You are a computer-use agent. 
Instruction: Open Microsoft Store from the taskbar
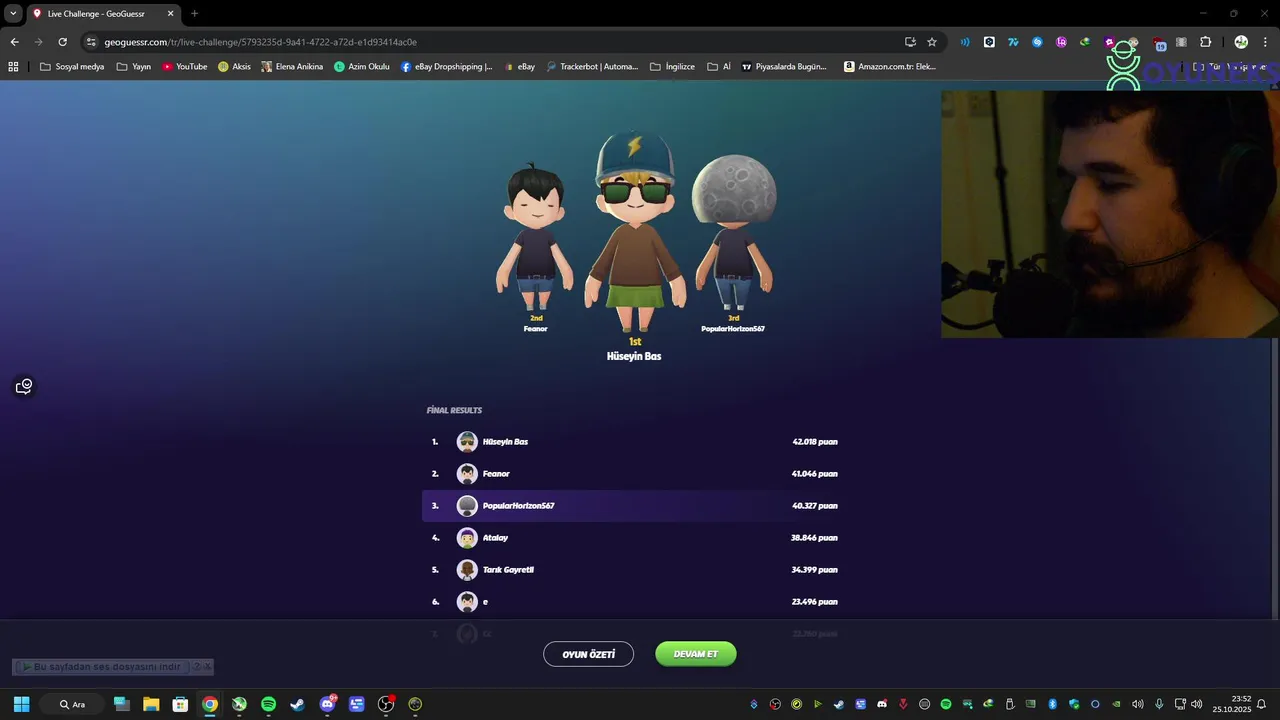(x=180, y=704)
